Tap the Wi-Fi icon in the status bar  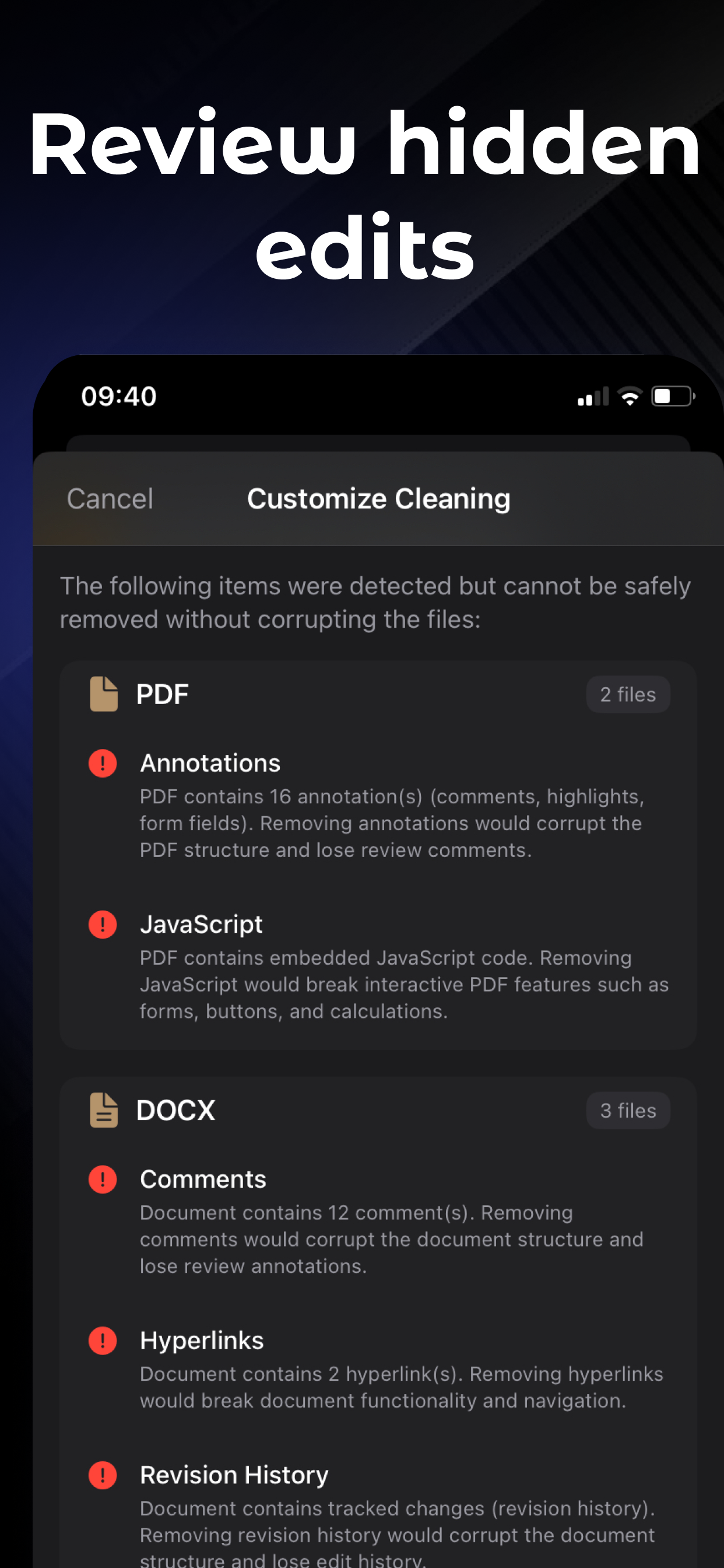(629, 395)
